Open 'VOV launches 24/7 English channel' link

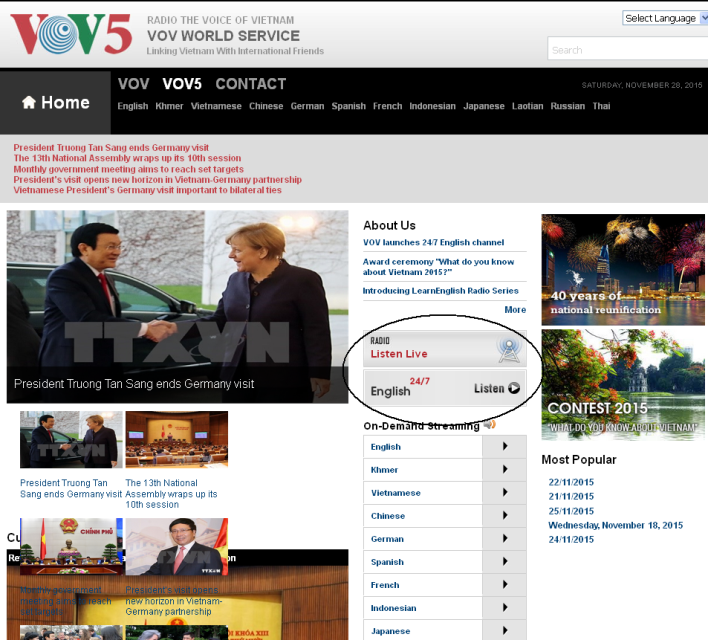[433, 242]
